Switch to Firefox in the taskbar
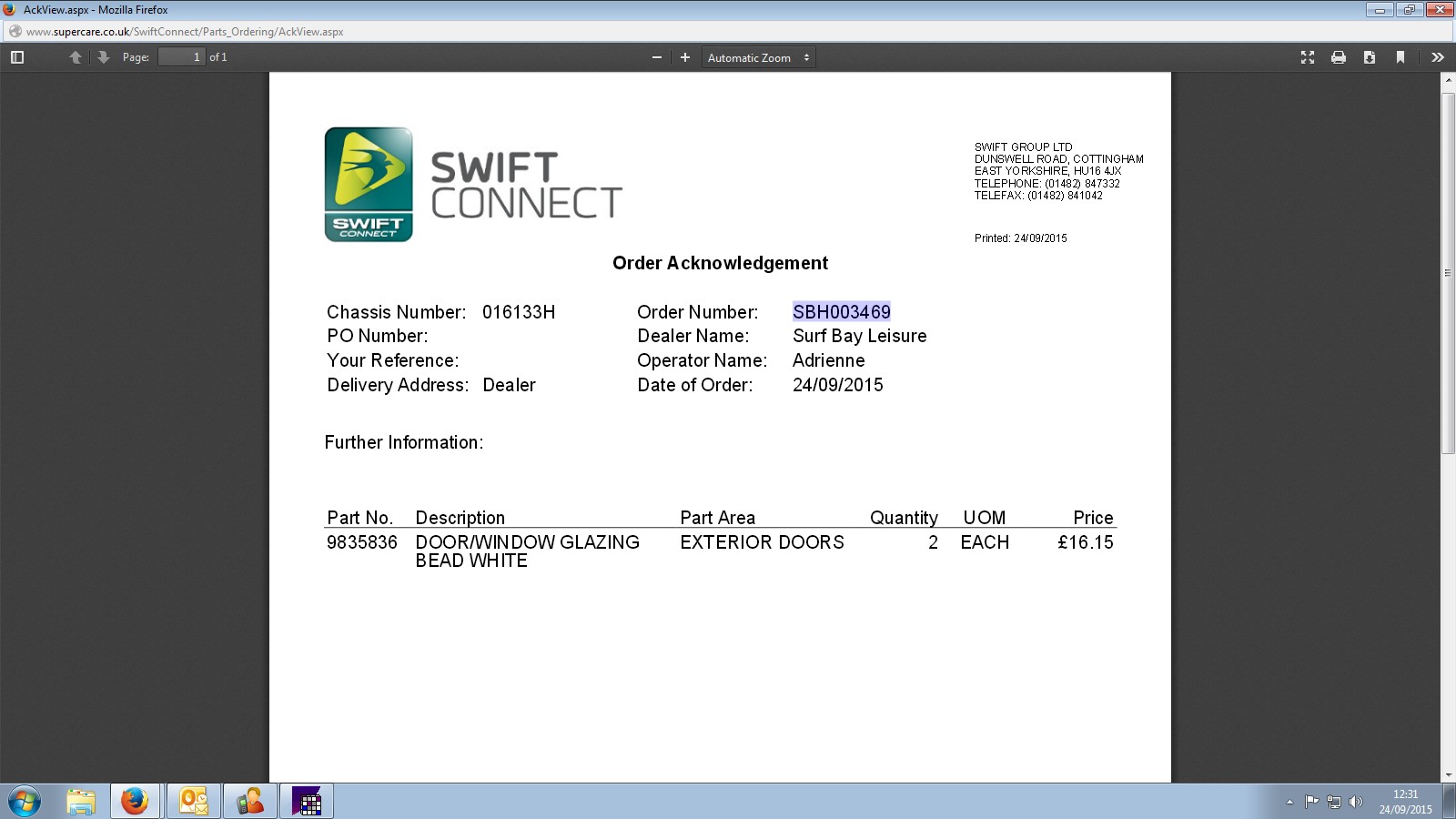This screenshot has height=819, width=1456. pyautogui.click(x=135, y=802)
